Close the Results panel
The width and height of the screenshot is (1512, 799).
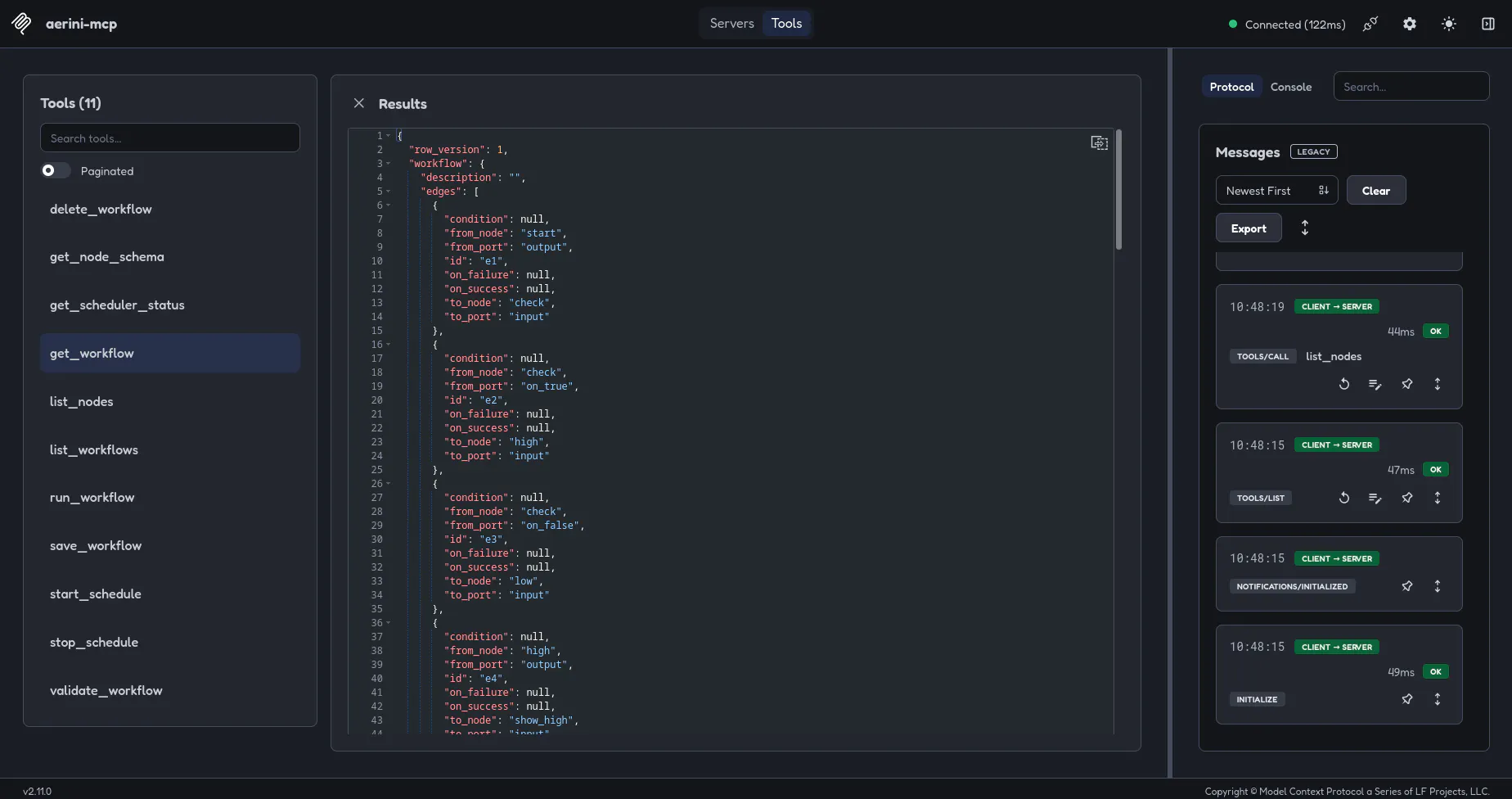[358, 103]
